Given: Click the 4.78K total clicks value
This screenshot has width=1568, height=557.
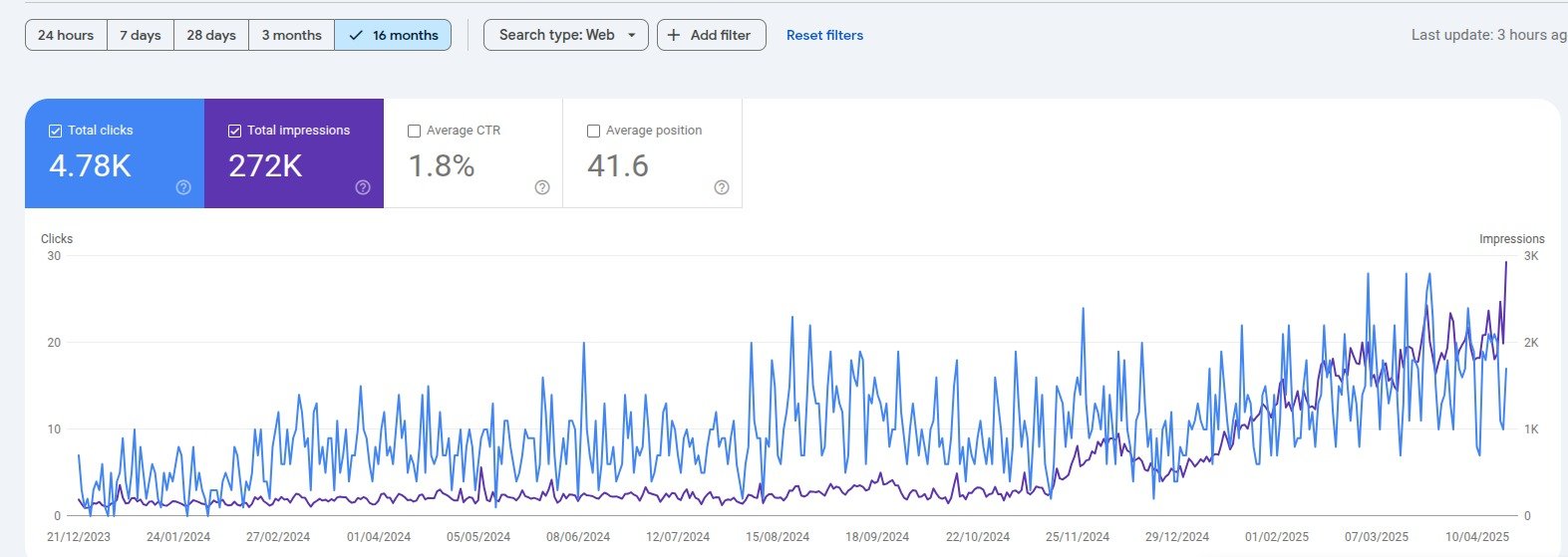Looking at the screenshot, I should [90, 165].
